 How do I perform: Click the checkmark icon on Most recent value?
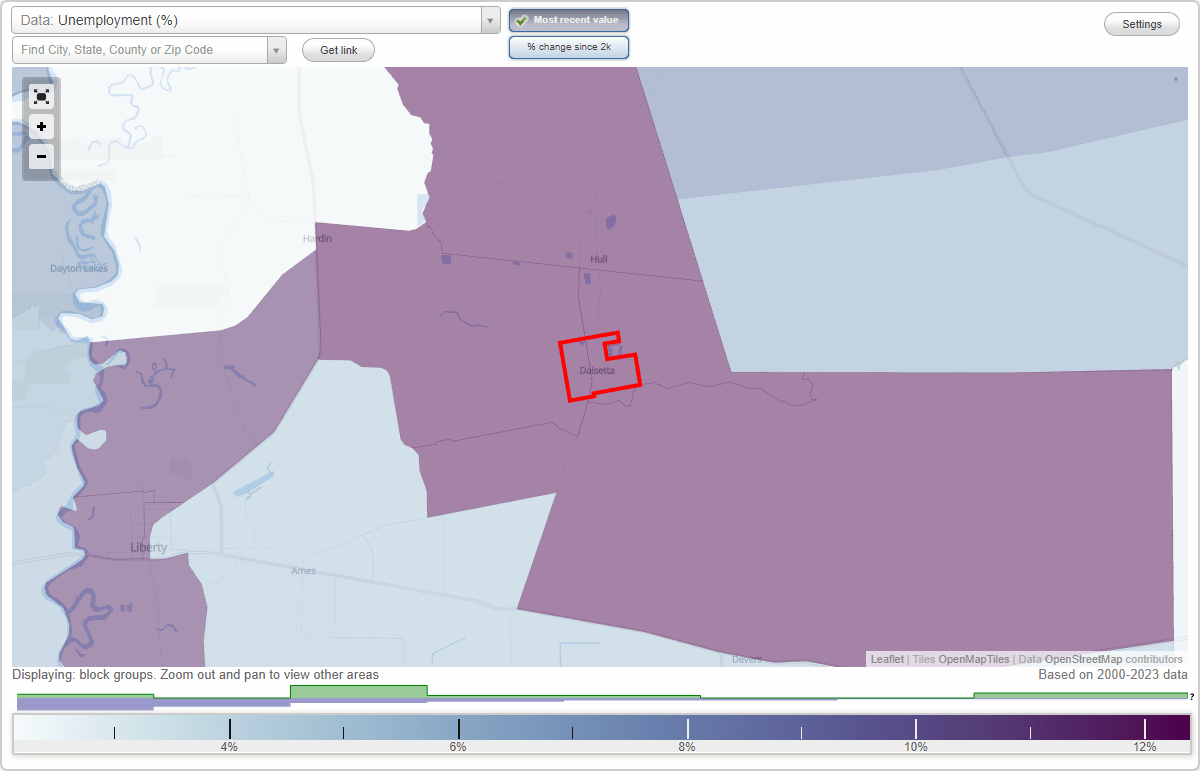[522, 20]
